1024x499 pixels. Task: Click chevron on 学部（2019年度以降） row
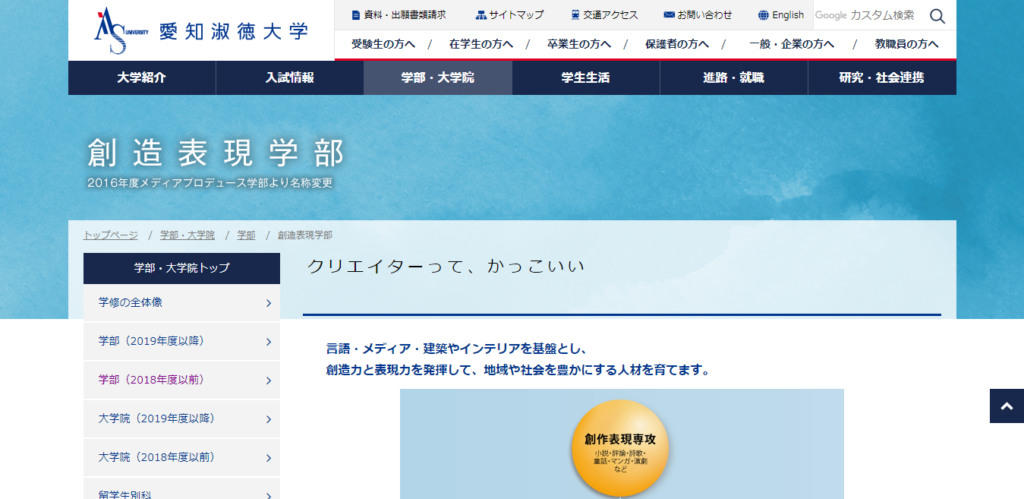coord(268,342)
